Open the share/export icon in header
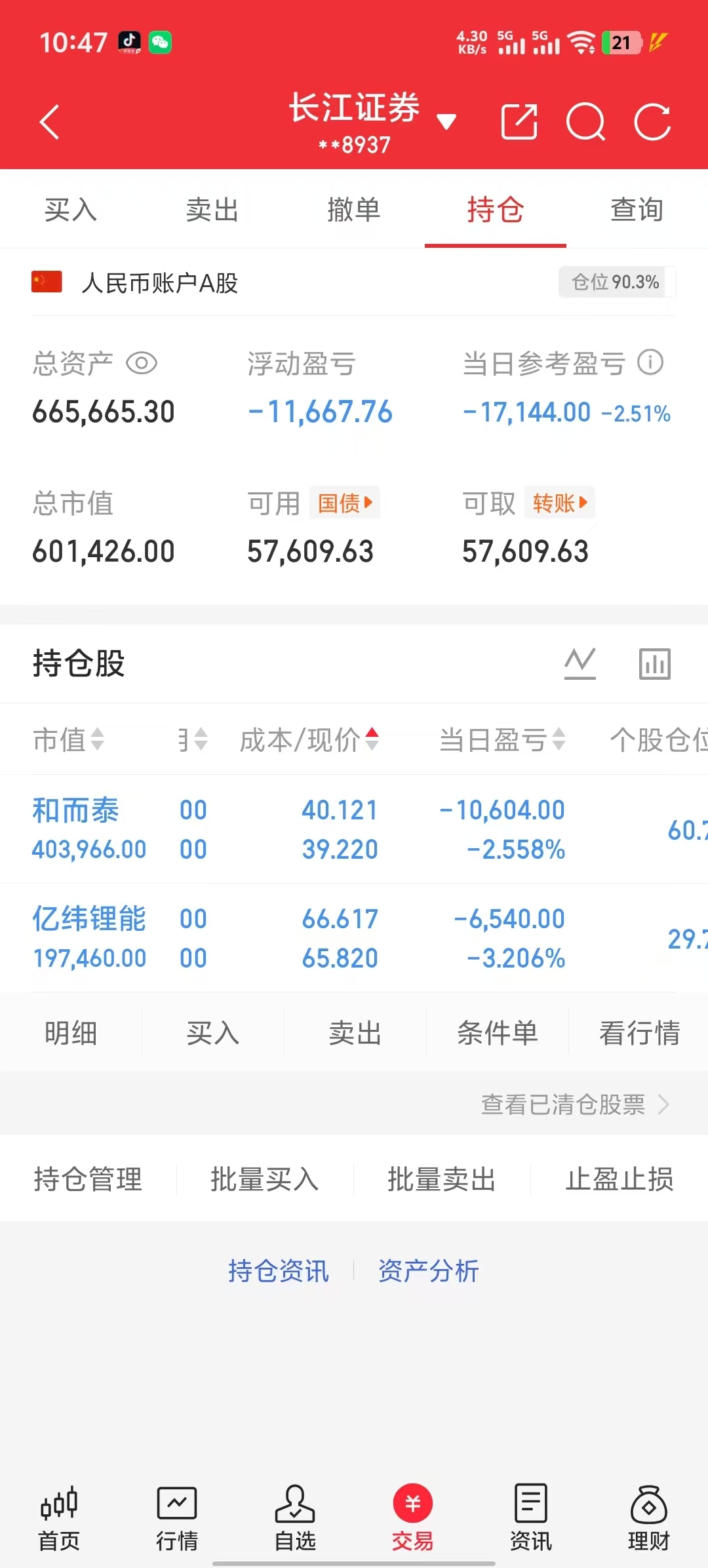The width and height of the screenshot is (708, 1568). pyautogui.click(x=519, y=122)
